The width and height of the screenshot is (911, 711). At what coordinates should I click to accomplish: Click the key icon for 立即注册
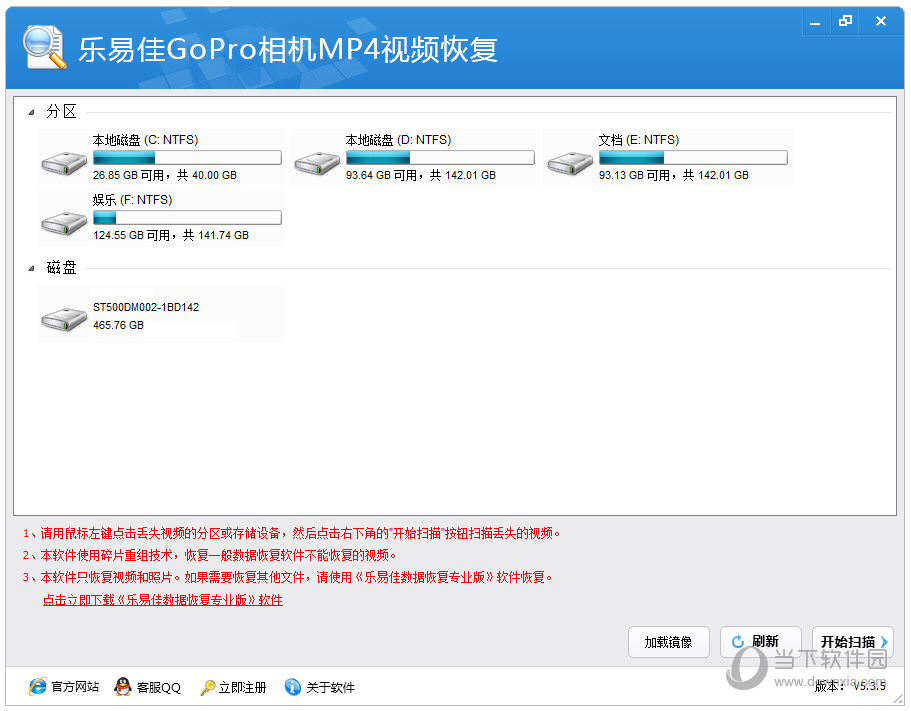pos(207,687)
